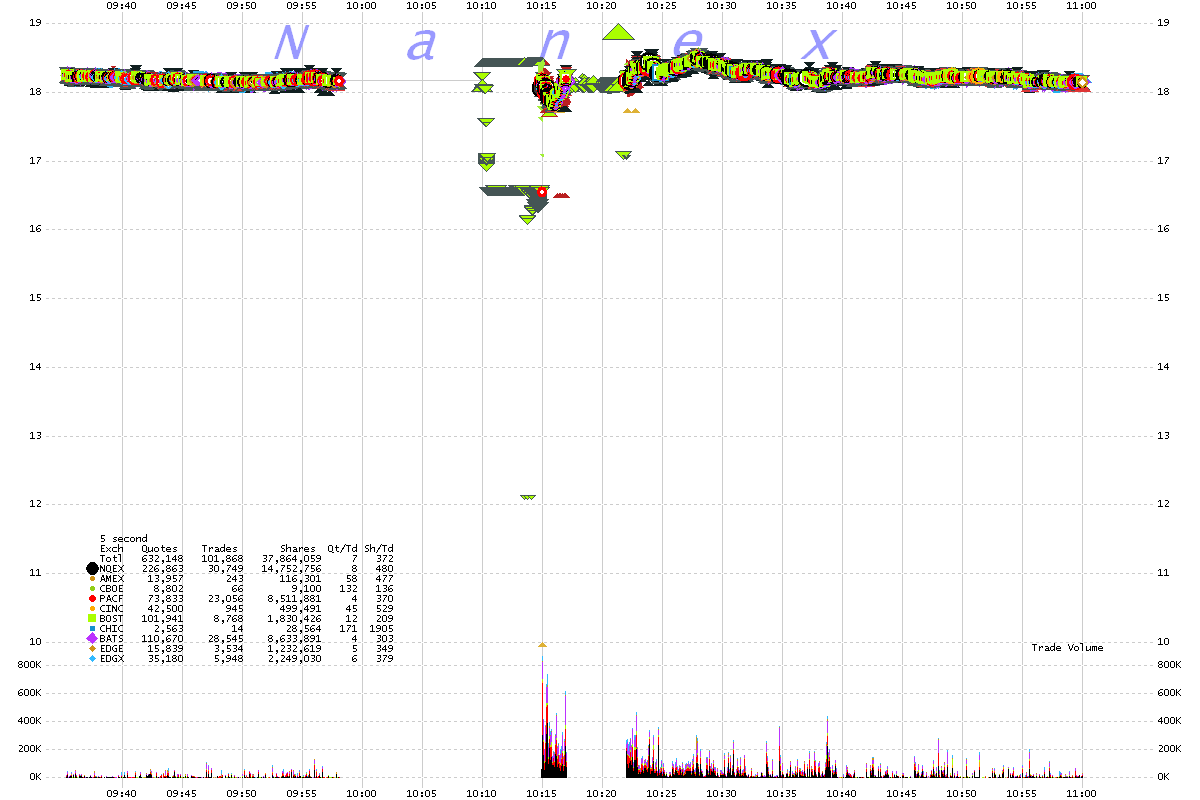Click the "Trades" column header
This screenshot has width=1200, height=800.
click(x=220, y=549)
